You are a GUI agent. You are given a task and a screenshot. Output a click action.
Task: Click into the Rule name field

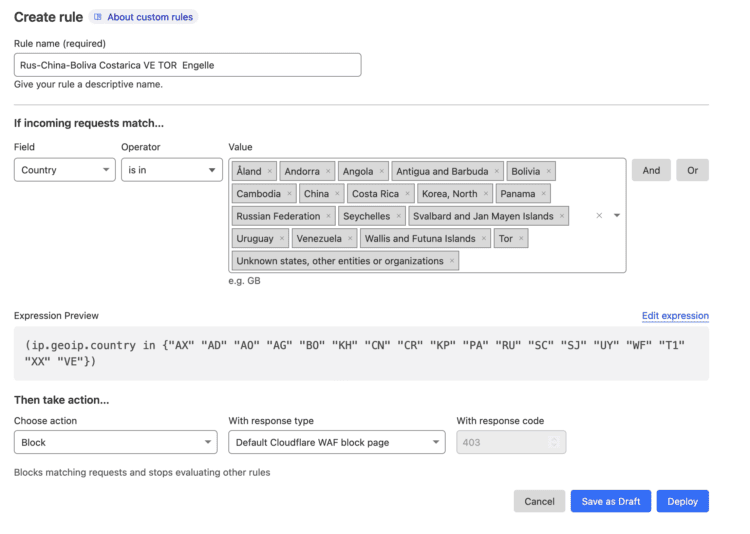(x=187, y=65)
